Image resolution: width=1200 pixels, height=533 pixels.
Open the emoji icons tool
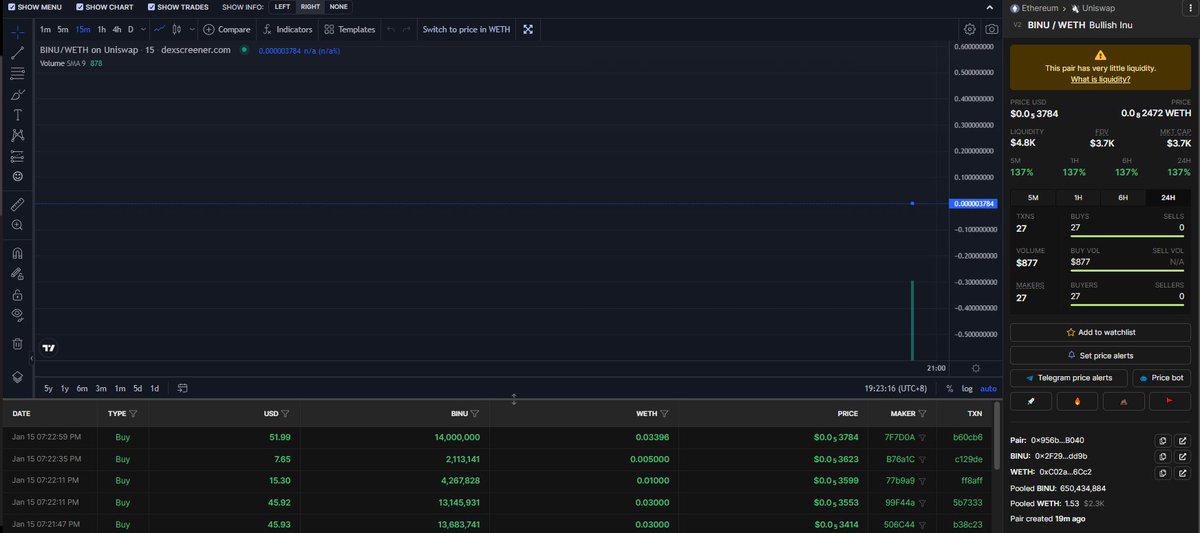pyautogui.click(x=17, y=176)
